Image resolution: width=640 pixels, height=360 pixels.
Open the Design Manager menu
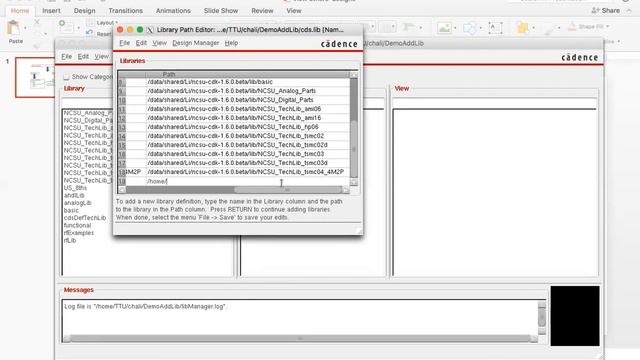196,43
